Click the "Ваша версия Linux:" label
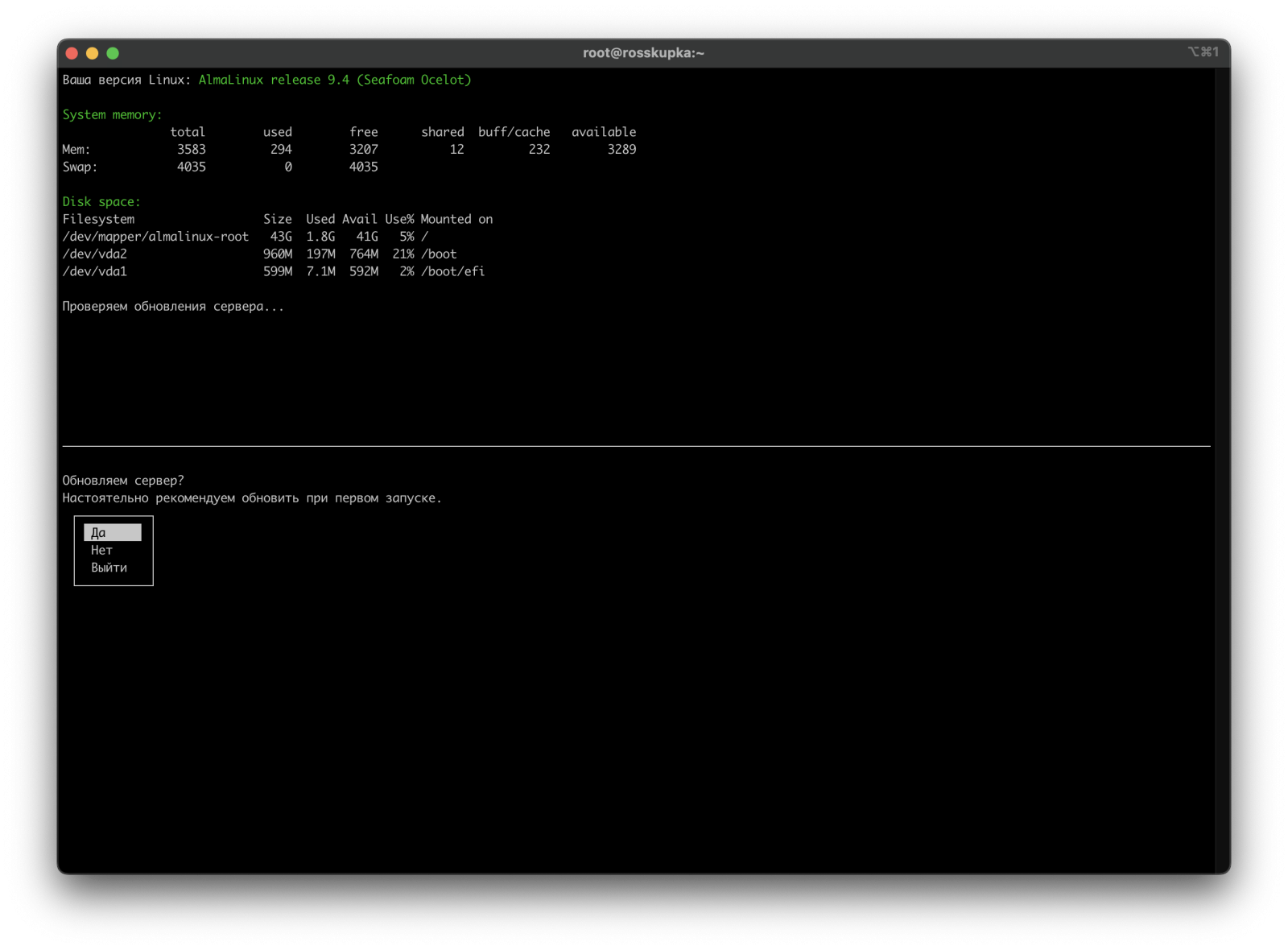 pyautogui.click(x=126, y=80)
